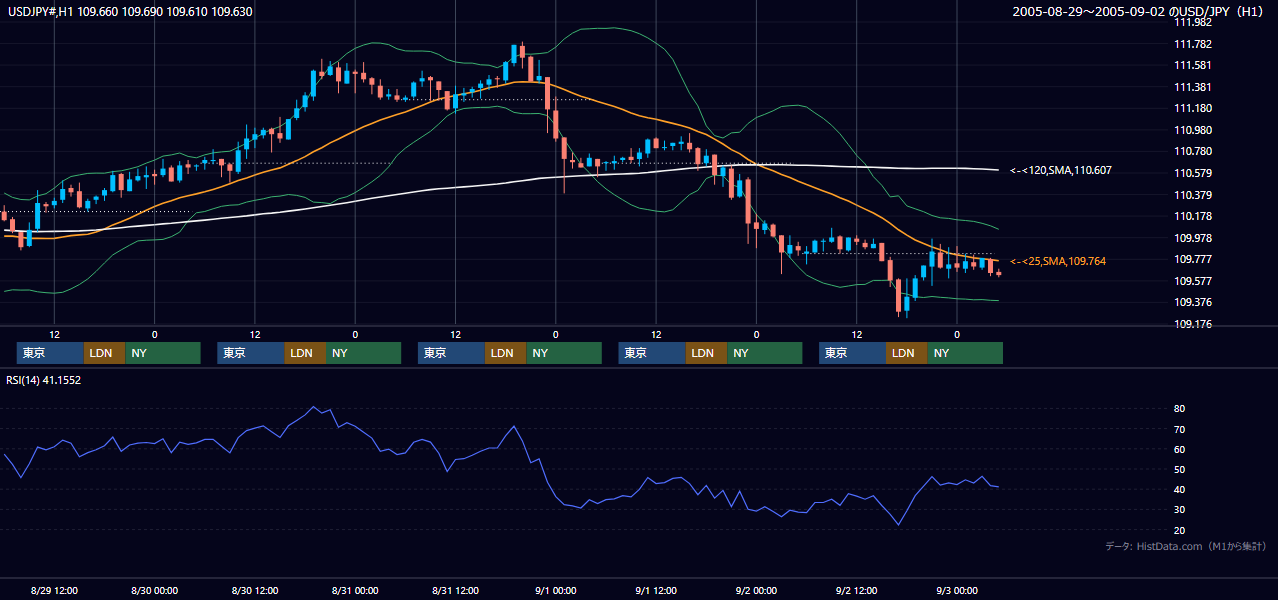
Task: Click the RSI level 30 label
Action: click(x=1180, y=510)
